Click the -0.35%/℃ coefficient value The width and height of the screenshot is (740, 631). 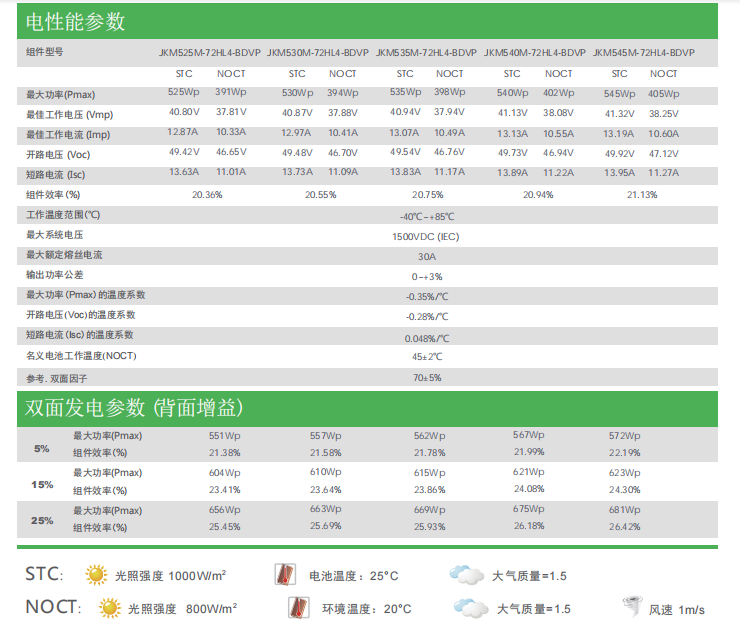[427, 297]
